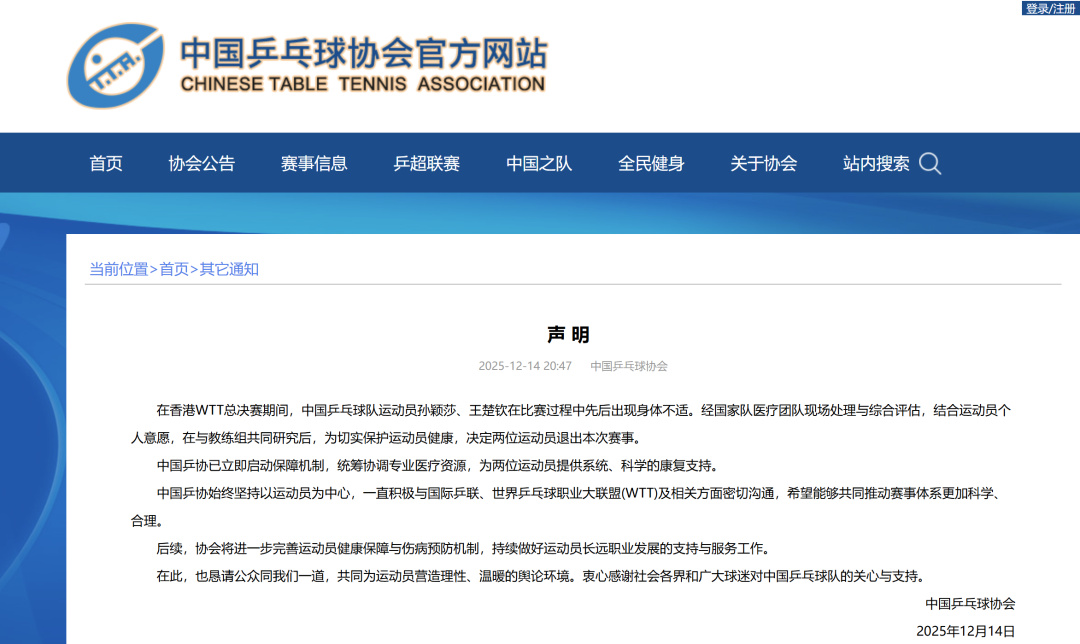Image resolution: width=1080 pixels, height=644 pixels.
Task: Select 赛事信息 in the navigation bar
Action: (x=314, y=164)
